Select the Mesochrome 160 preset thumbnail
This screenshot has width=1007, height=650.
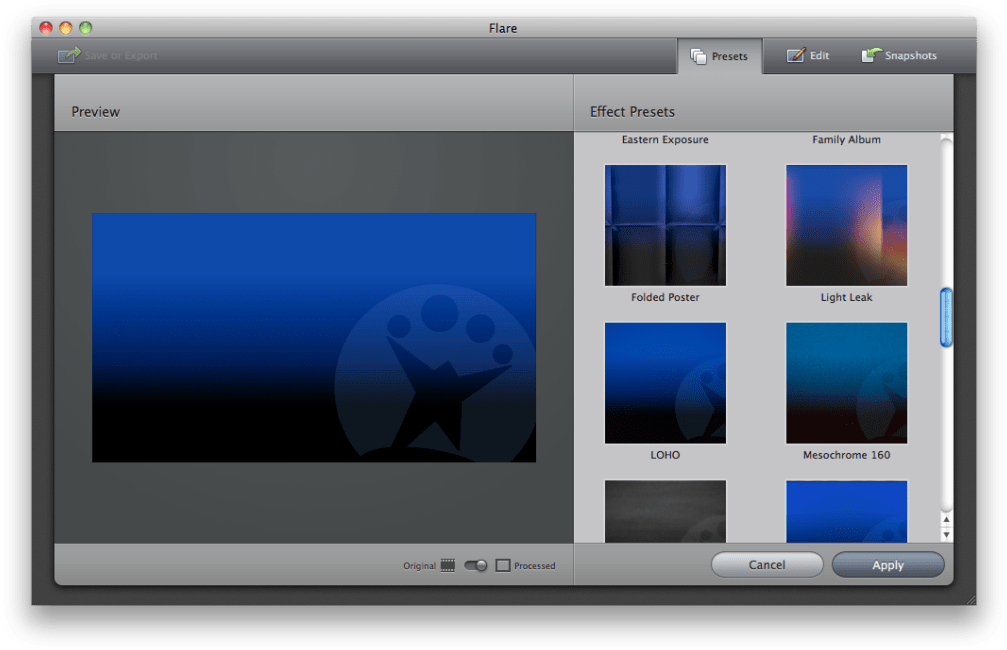pos(846,382)
